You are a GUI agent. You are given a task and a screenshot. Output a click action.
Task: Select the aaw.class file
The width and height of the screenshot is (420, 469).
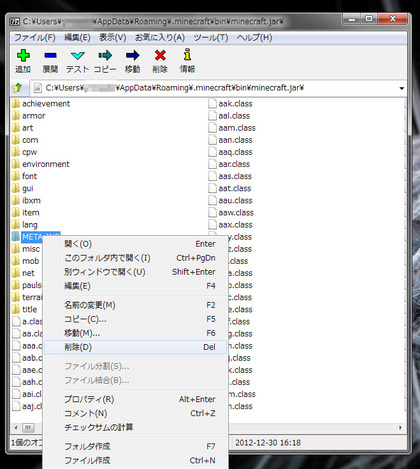(231, 212)
